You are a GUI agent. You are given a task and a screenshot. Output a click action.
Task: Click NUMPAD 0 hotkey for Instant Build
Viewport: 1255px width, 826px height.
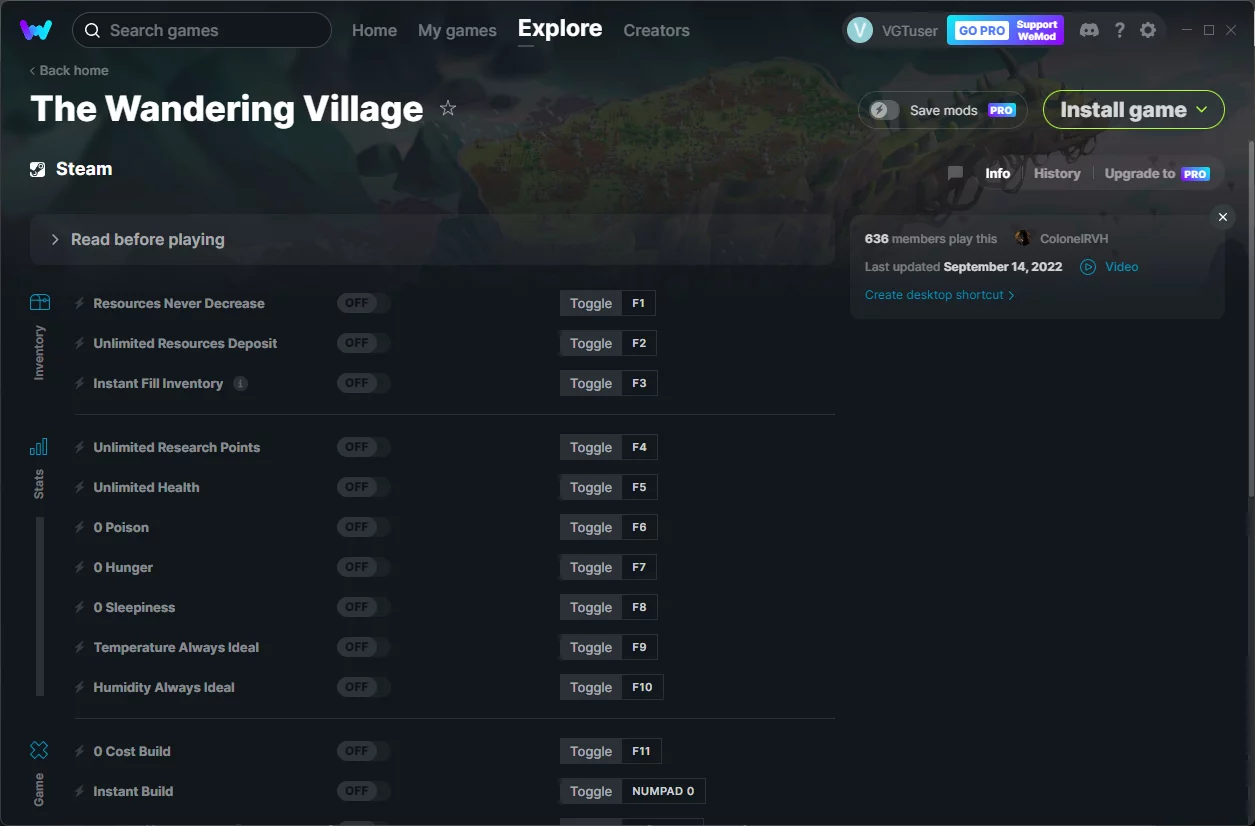[663, 791]
